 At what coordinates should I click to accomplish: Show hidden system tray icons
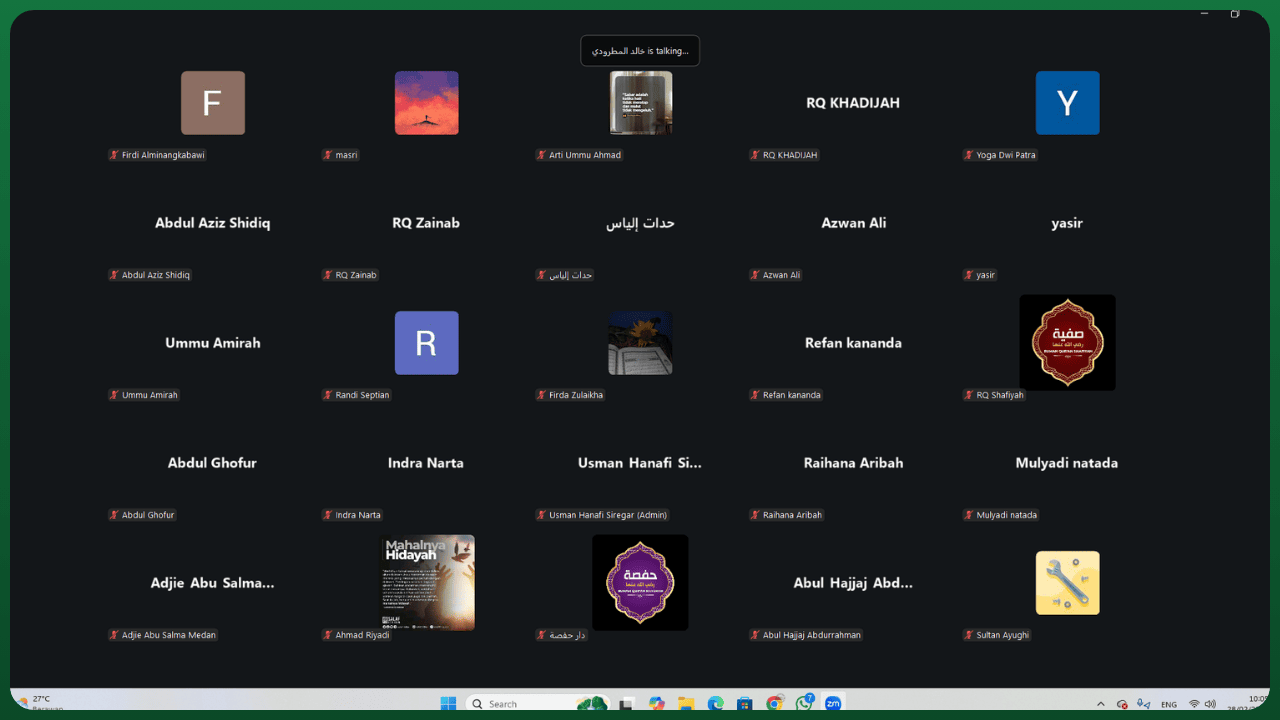(1101, 704)
